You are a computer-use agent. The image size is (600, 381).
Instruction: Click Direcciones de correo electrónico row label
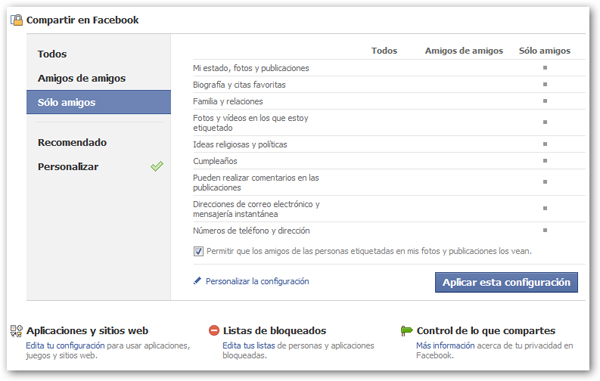pyautogui.click(x=256, y=209)
